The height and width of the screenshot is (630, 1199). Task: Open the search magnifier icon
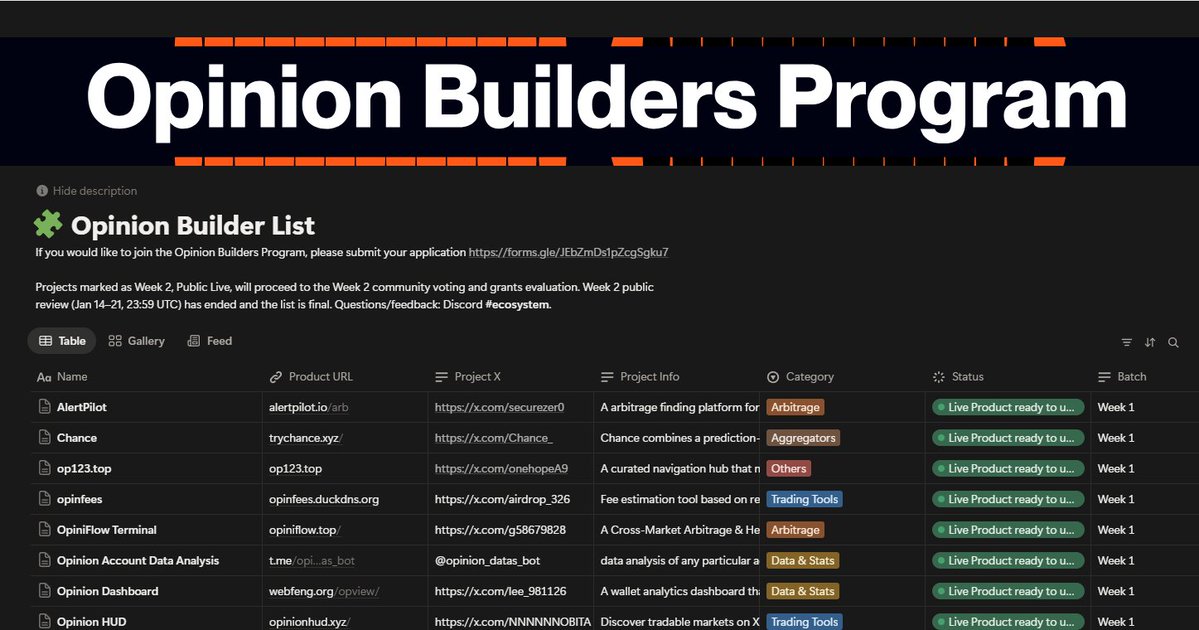coord(1173,343)
